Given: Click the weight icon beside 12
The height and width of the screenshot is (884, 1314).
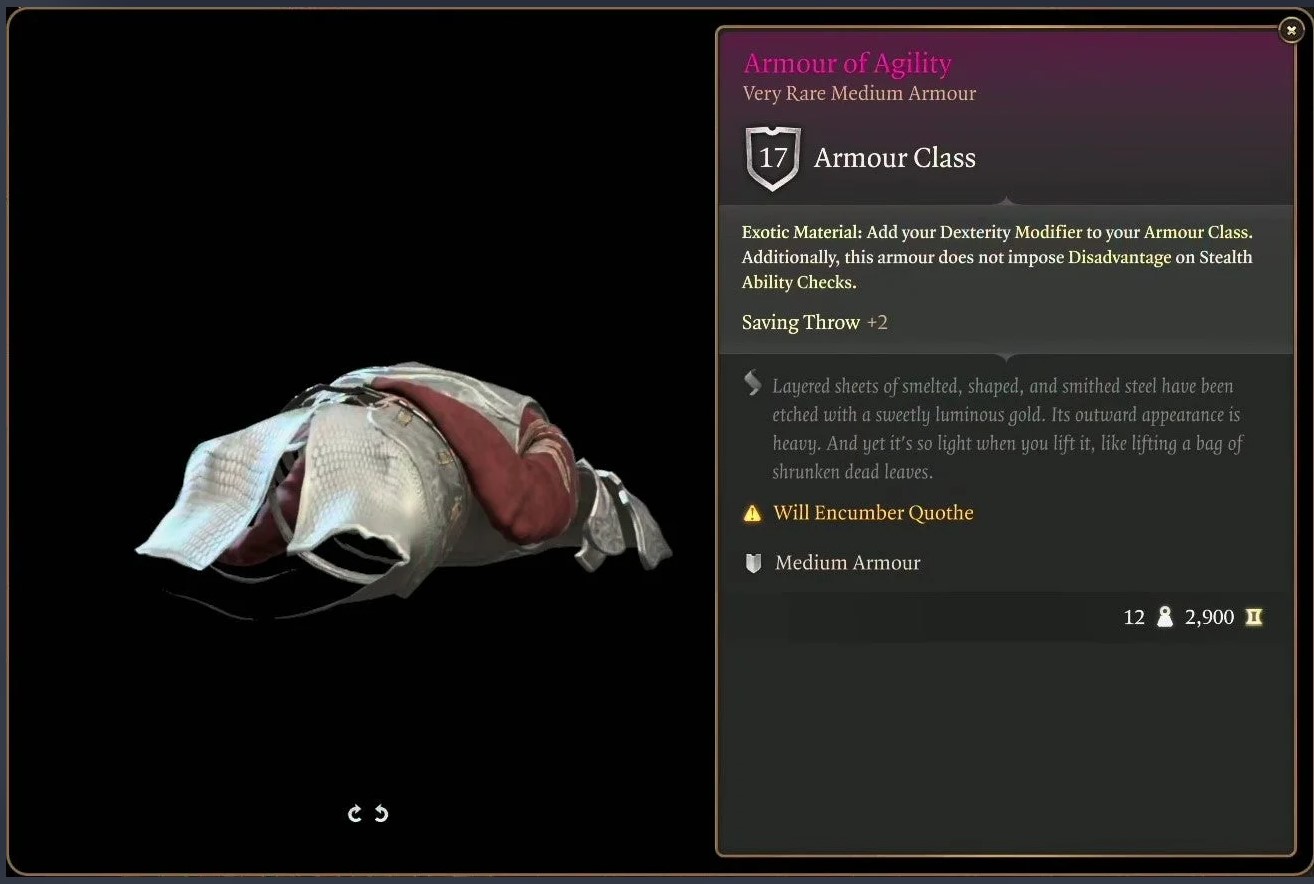Looking at the screenshot, I should coord(1164,617).
